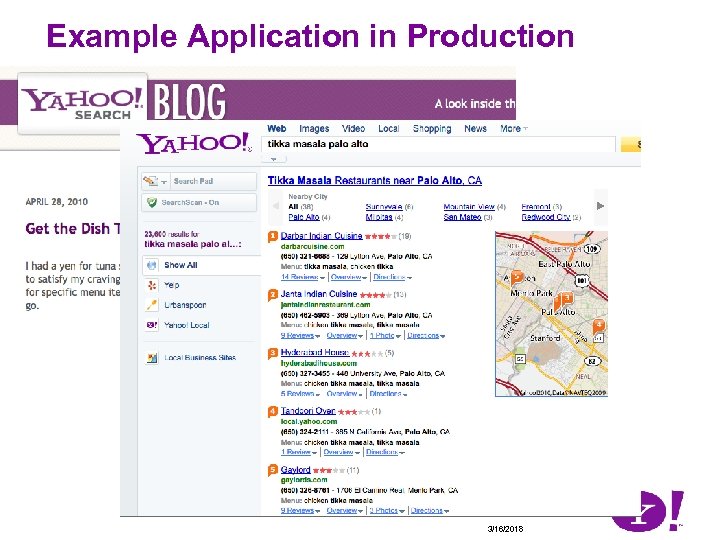
Task: Open the News search tab
Action: (x=475, y=129)
